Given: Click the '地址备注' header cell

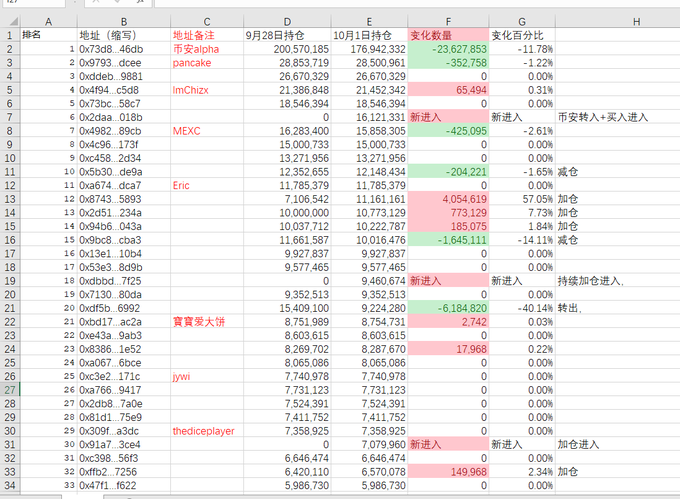Looking at the screenshot, I should [207, 35].
